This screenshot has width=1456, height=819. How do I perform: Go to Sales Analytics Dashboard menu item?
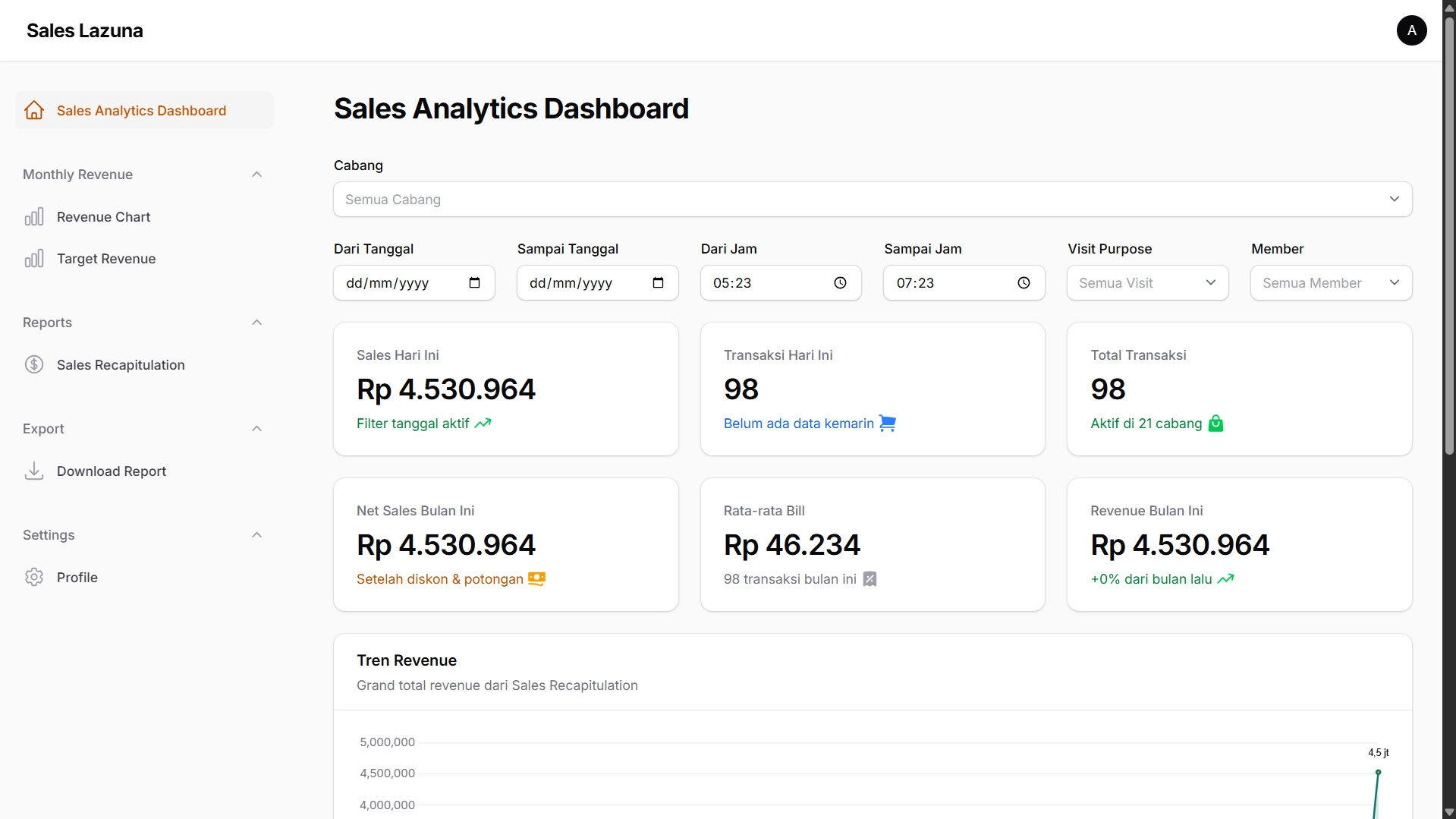pos(144,110)
